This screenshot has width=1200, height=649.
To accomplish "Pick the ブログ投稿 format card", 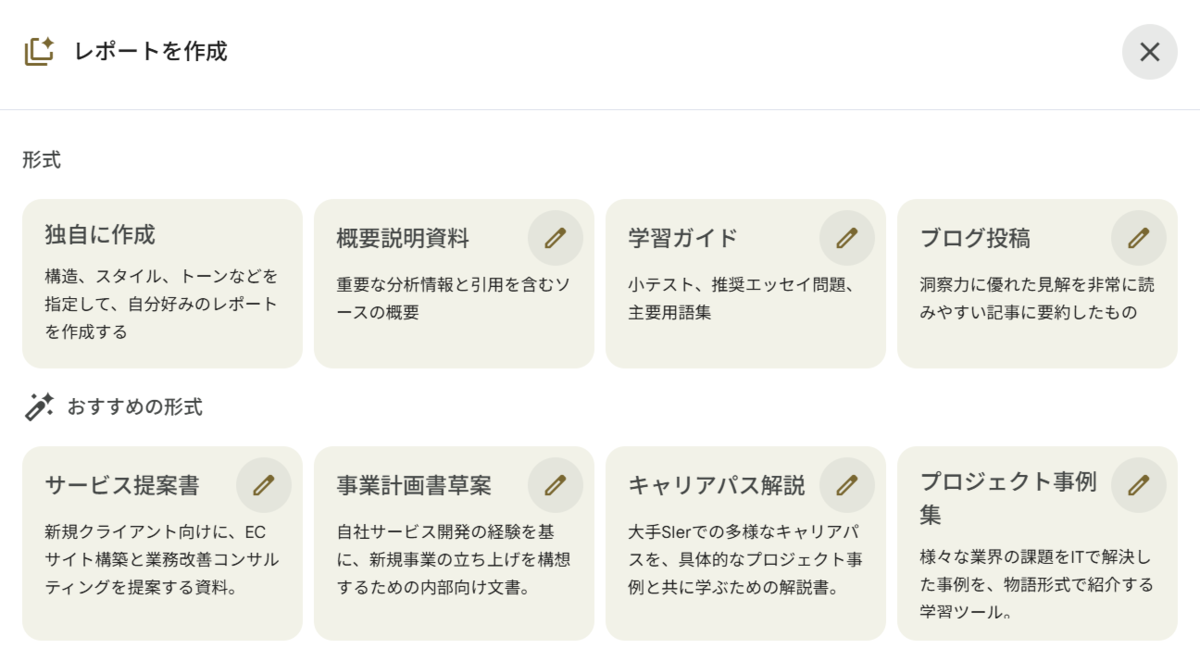I will click(1037, 284).
